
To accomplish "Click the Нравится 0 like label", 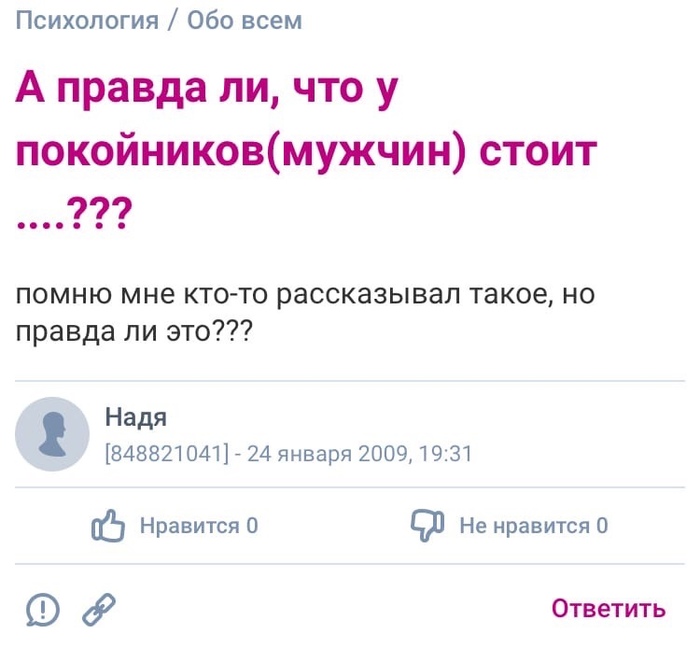I will coord(199,526).
